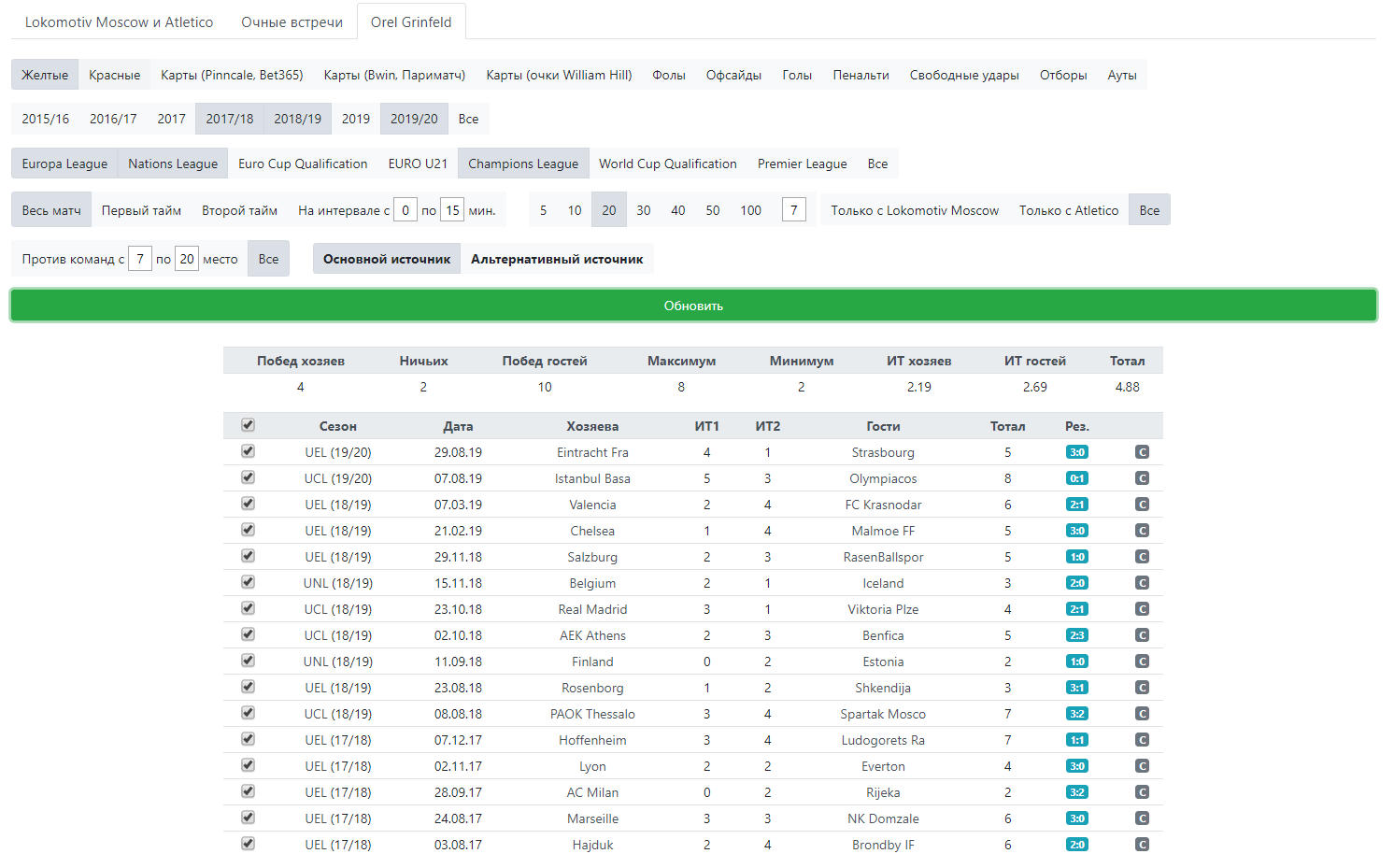The height and width of the screenshot is (868, 1394).
Task: Click the UCL (19/20) season cell
Action: 338,478
